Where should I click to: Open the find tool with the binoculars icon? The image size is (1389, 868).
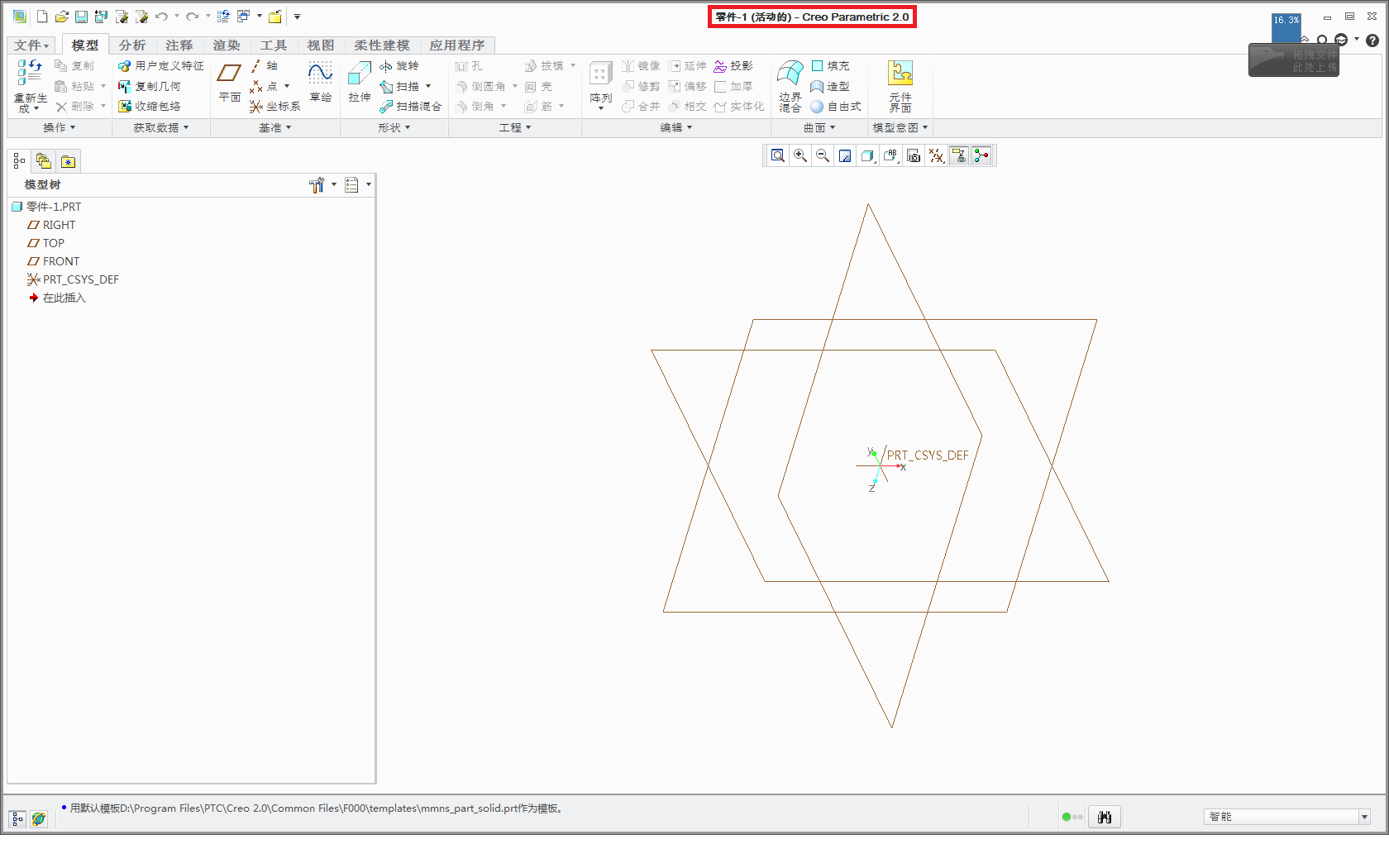1105,818
